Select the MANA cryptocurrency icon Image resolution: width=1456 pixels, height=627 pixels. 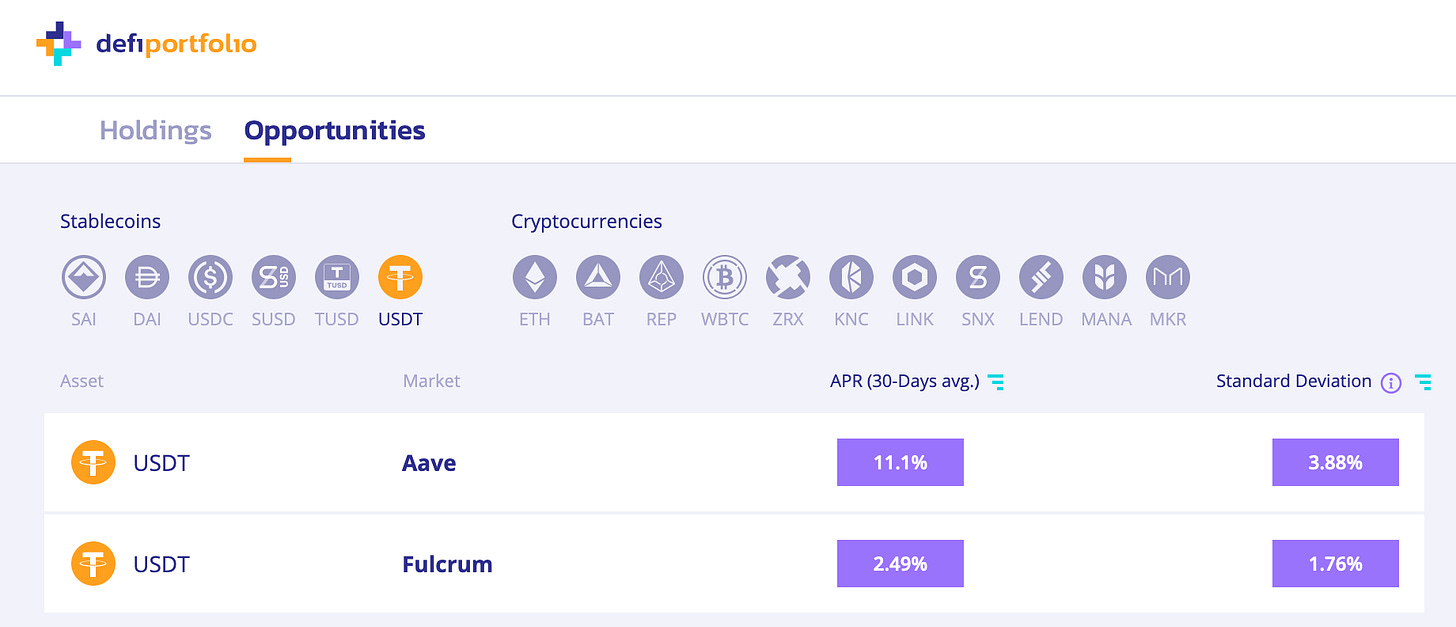1104,277
